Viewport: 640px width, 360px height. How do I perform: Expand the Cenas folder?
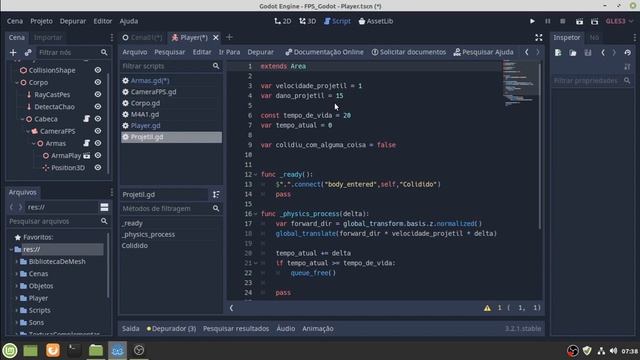click(x=17, y=274)
